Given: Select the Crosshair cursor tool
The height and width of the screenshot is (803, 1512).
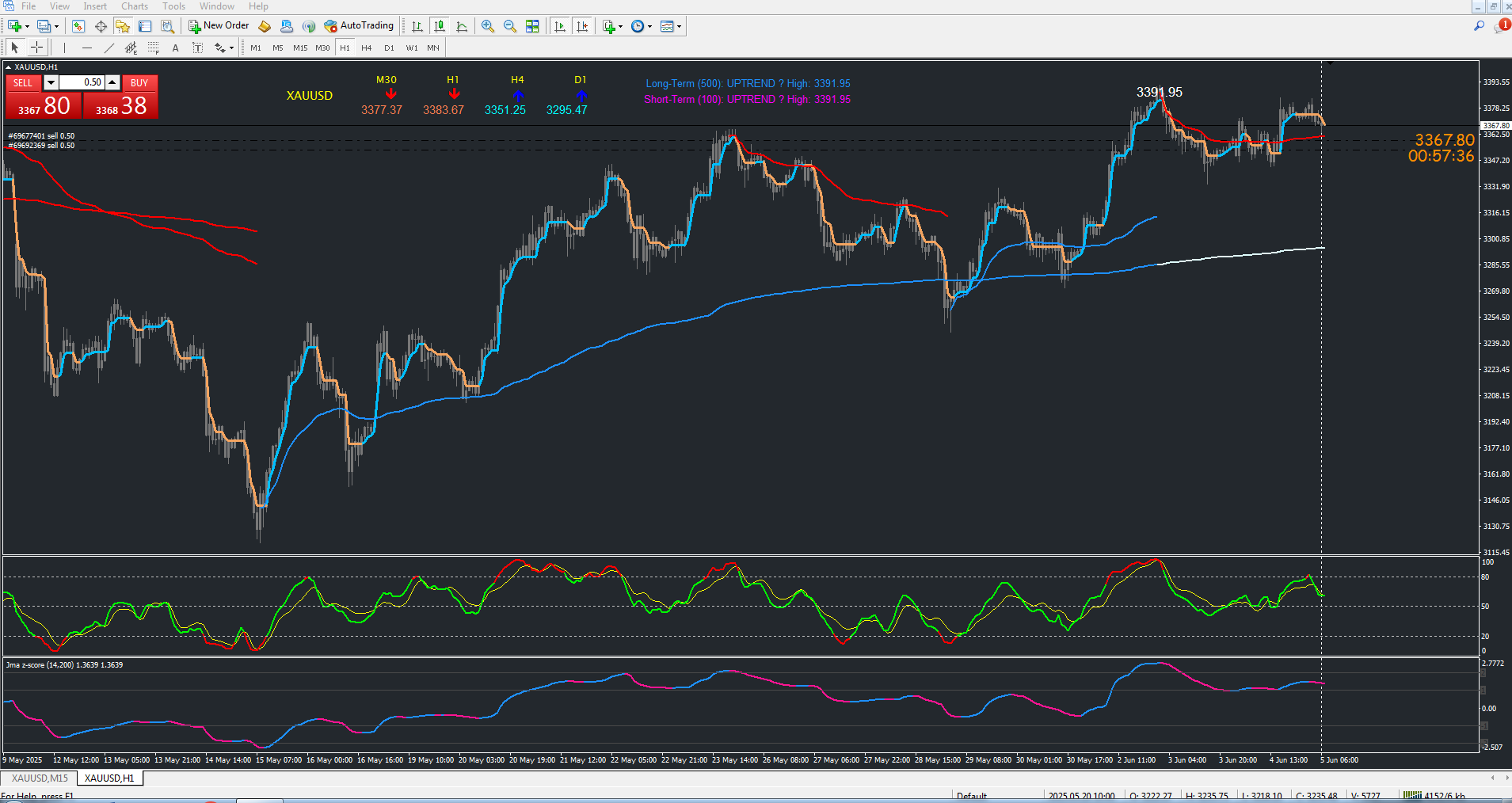Looking at the screenshot, I should tap(36, 48).
